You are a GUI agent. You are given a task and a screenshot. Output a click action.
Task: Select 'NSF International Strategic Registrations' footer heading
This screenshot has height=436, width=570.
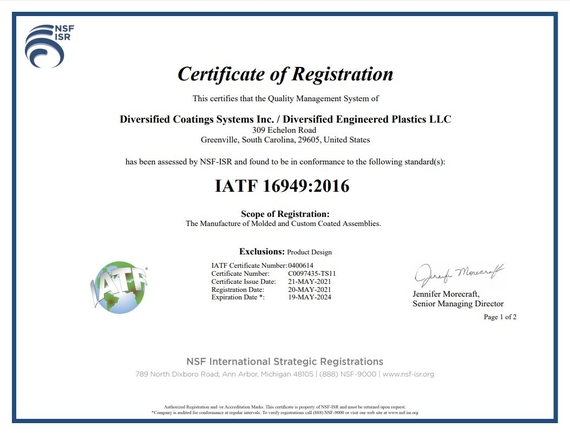click(285, 362)
